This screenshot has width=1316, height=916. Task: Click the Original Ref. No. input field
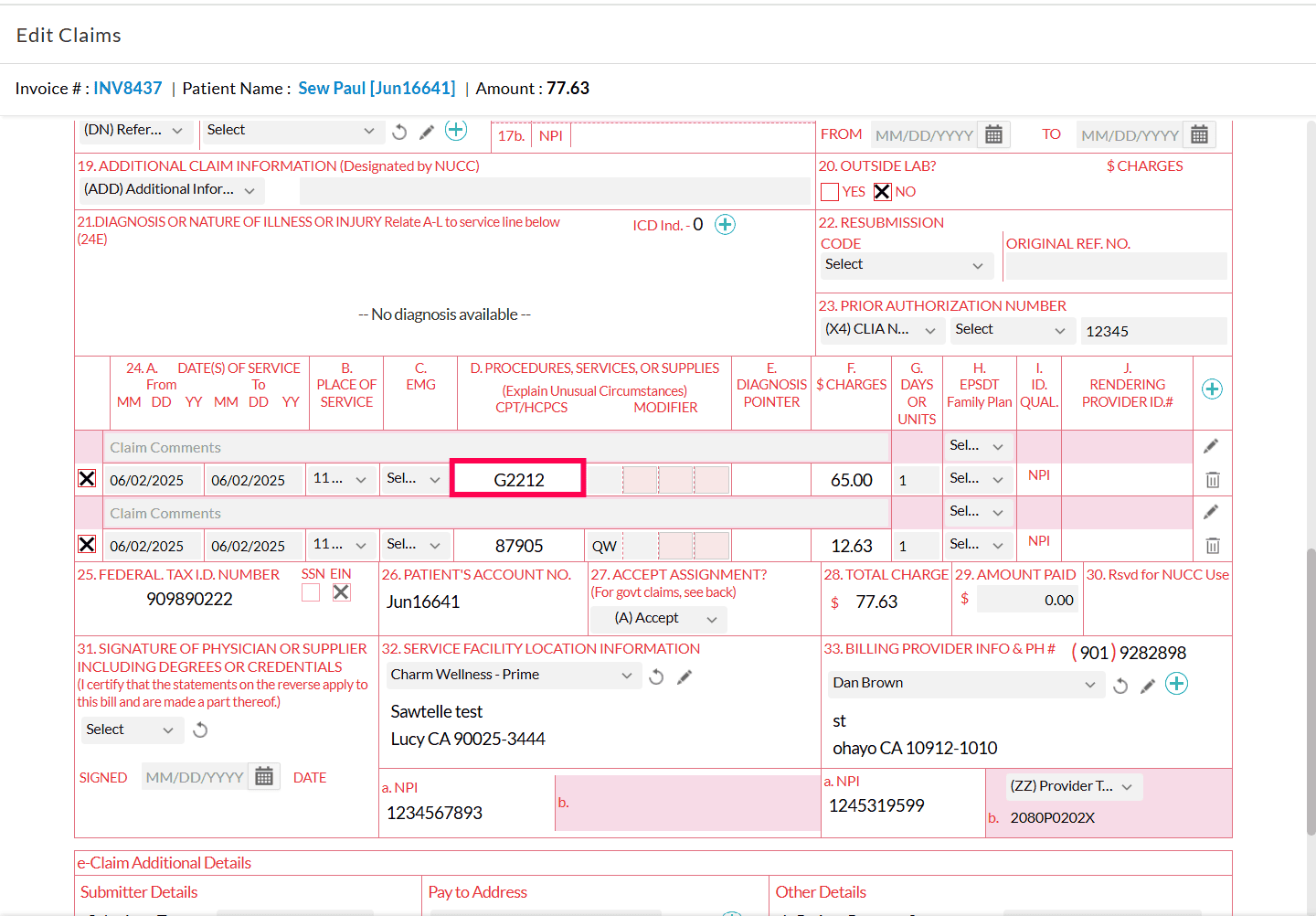(x=1115, y=266)
